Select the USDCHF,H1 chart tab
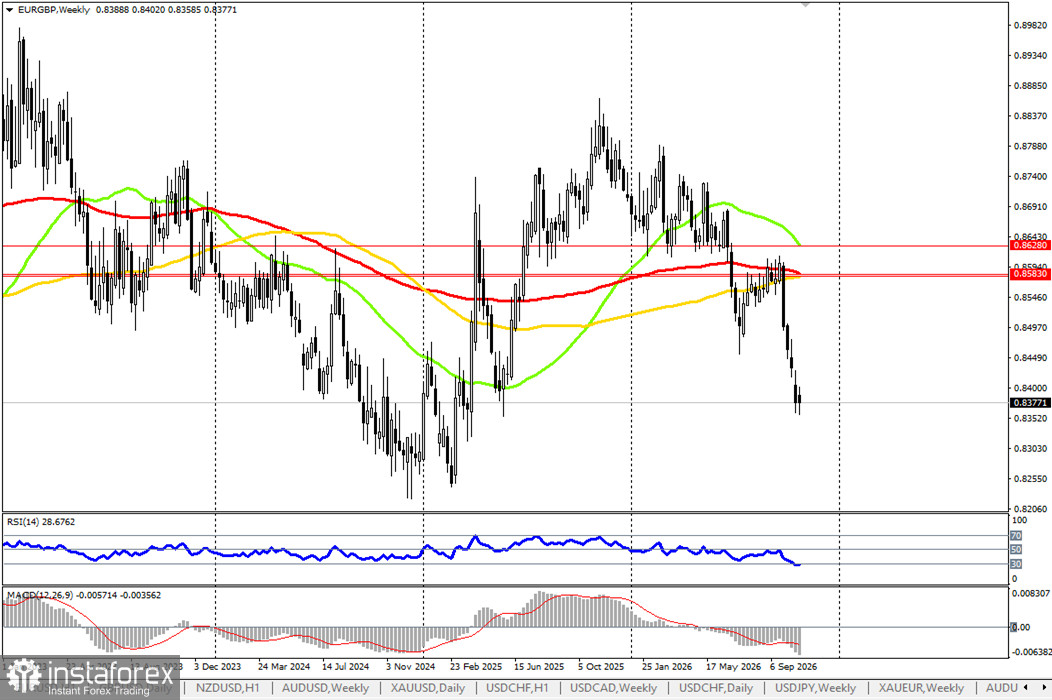This screenshot has width=1052, height=700. coord(517,688)
